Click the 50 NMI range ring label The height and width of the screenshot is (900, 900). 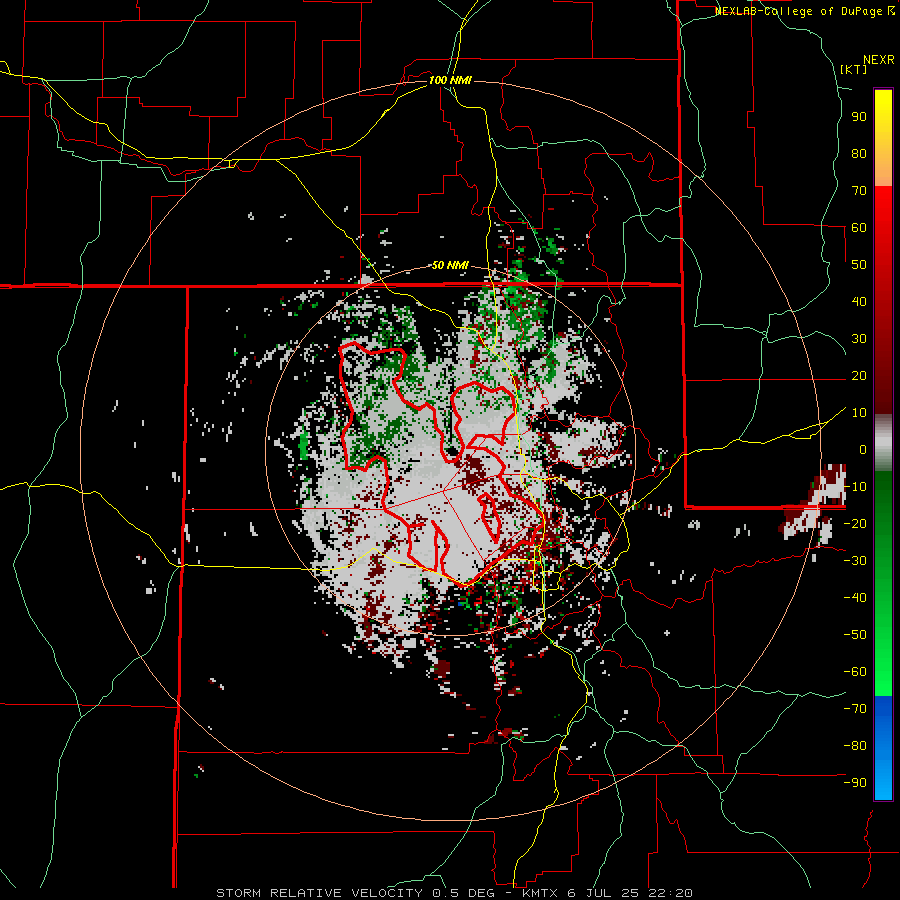(450, 265)
